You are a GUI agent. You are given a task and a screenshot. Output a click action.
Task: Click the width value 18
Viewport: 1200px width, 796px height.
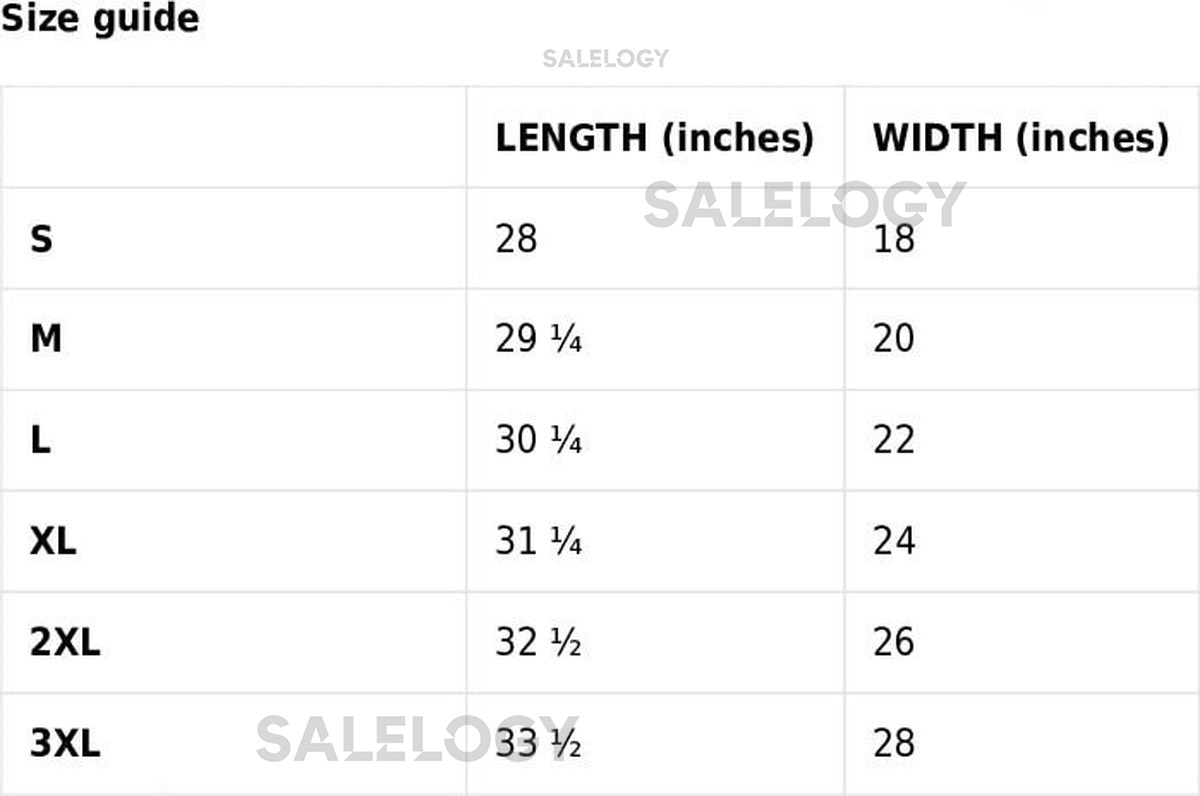893,240
